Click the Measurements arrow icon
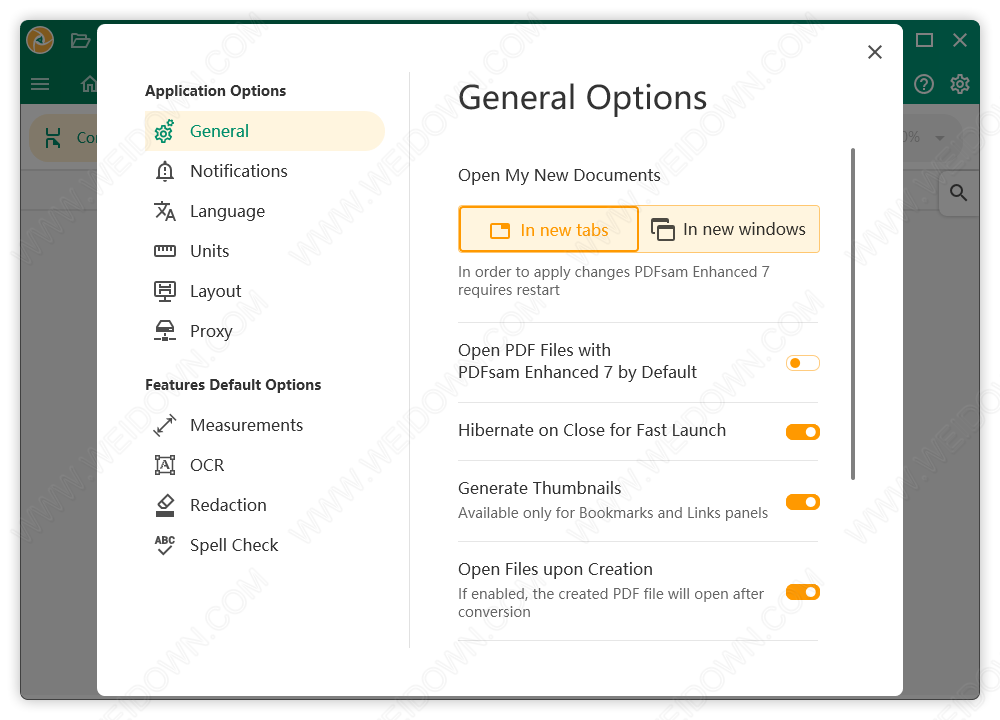 (165, 425)
